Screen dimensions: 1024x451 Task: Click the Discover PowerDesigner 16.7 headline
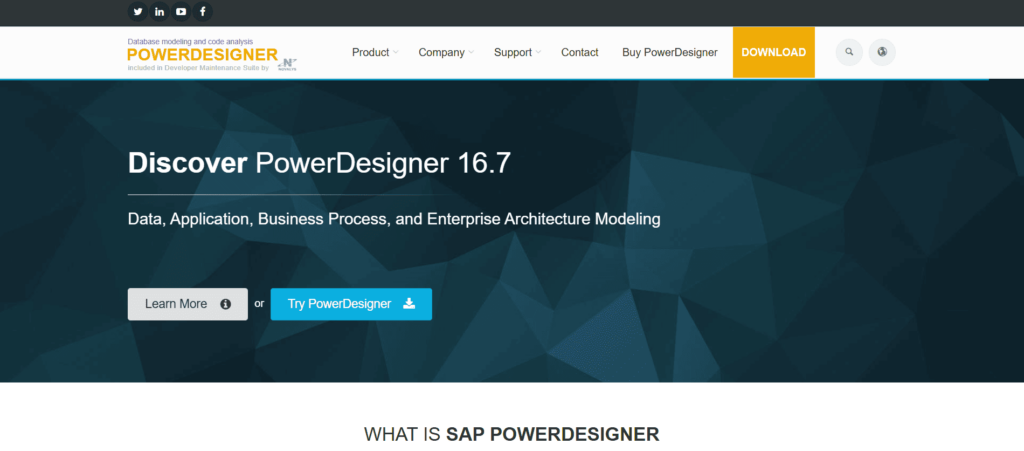click(x=319, y=164)
